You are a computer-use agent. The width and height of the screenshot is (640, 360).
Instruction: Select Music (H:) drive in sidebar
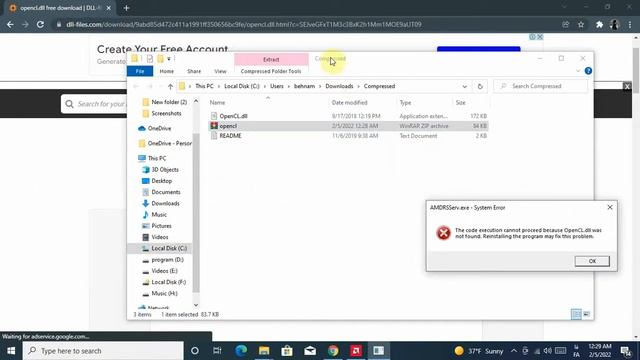click(x=160, y=293)
